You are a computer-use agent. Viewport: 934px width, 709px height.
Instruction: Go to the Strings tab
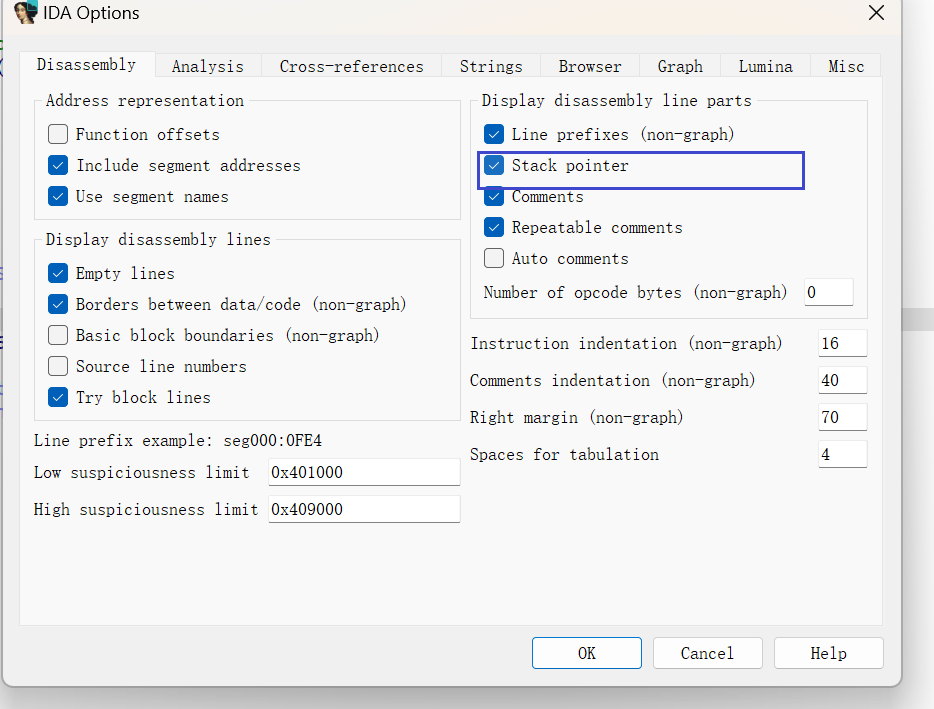491,66
